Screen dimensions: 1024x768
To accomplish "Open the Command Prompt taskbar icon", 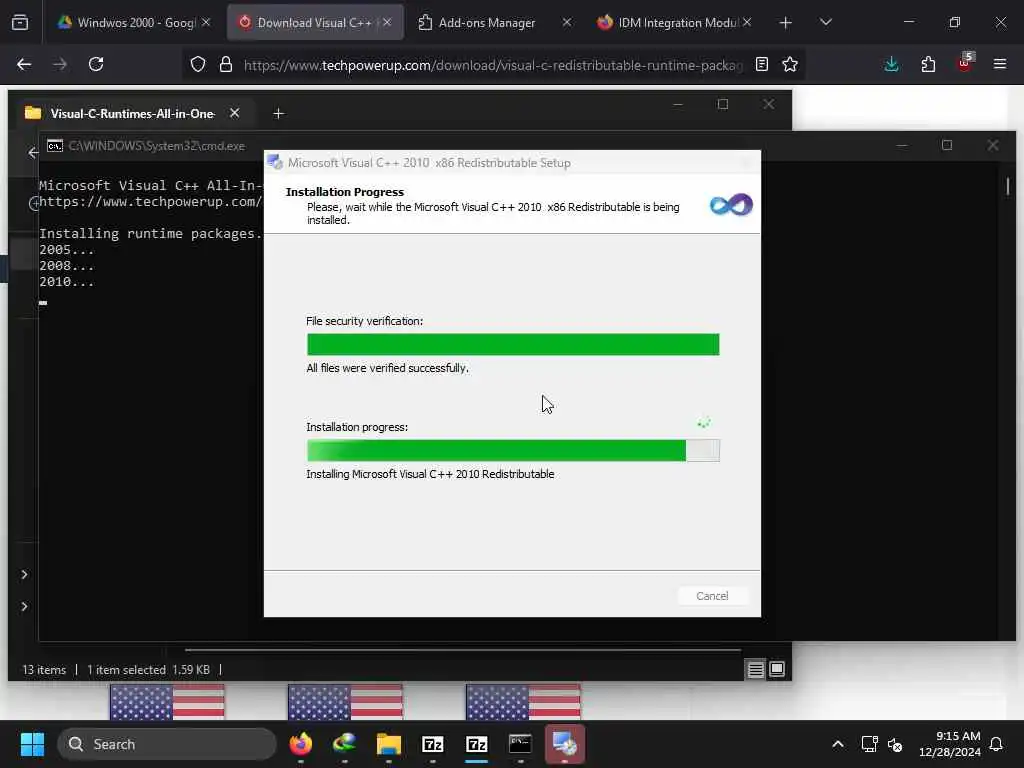I will pyautogui.click(x=520, y=744).
